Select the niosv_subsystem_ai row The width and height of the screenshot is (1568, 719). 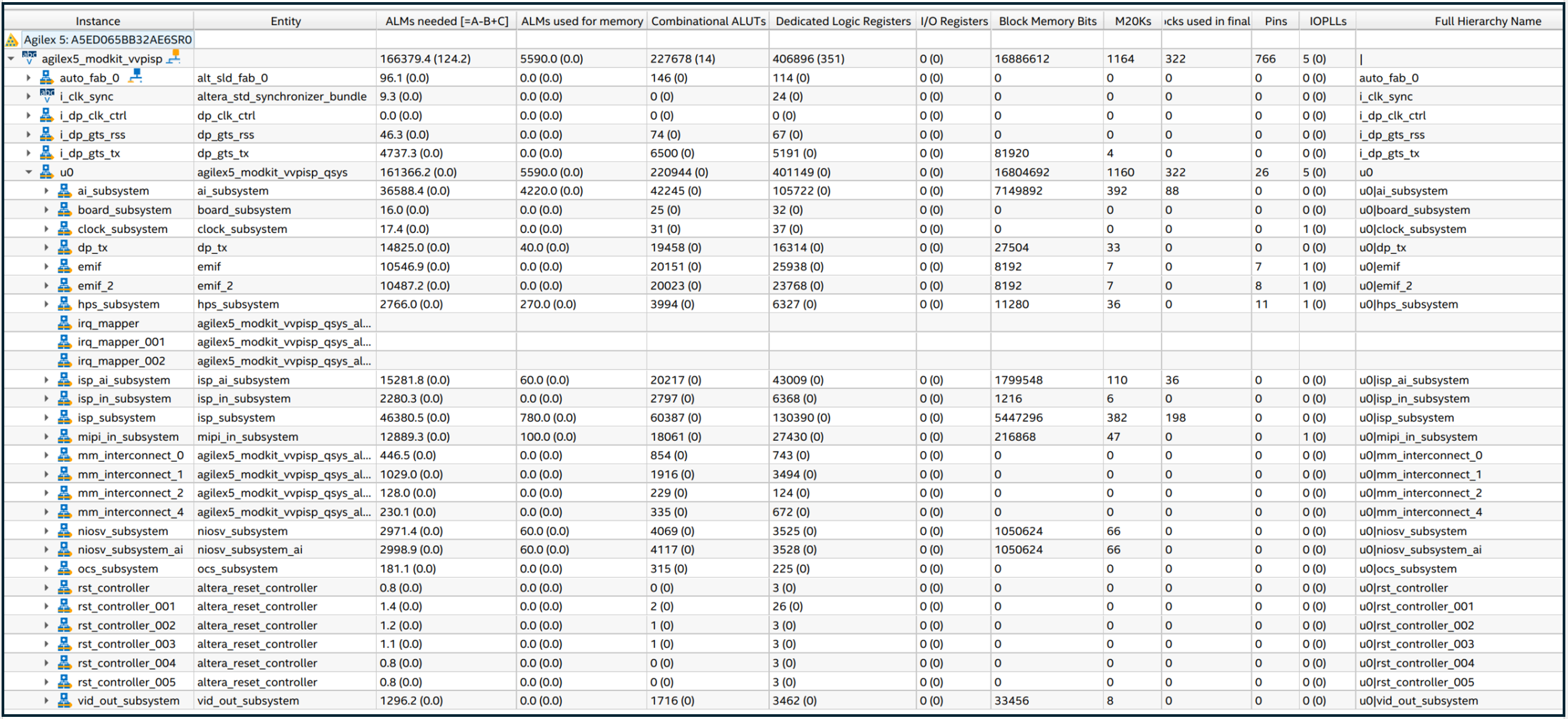[x=130, y=550]
